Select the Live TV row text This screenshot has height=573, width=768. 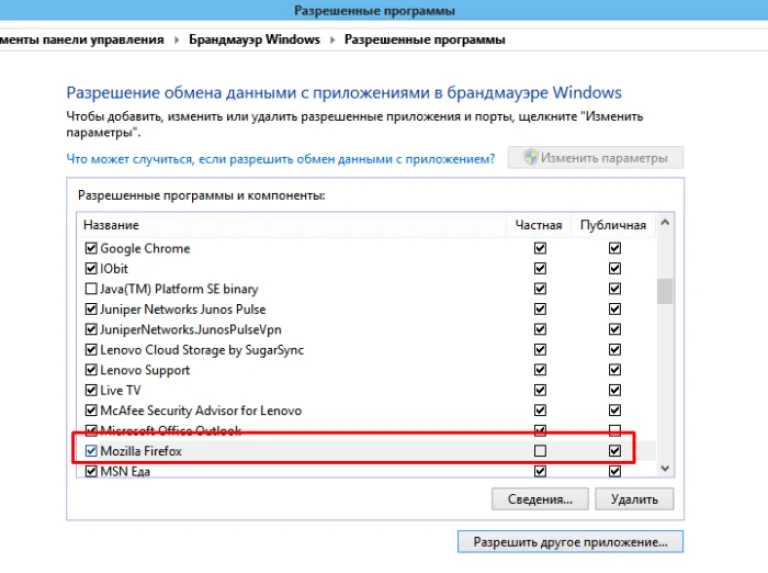point(120,390)
